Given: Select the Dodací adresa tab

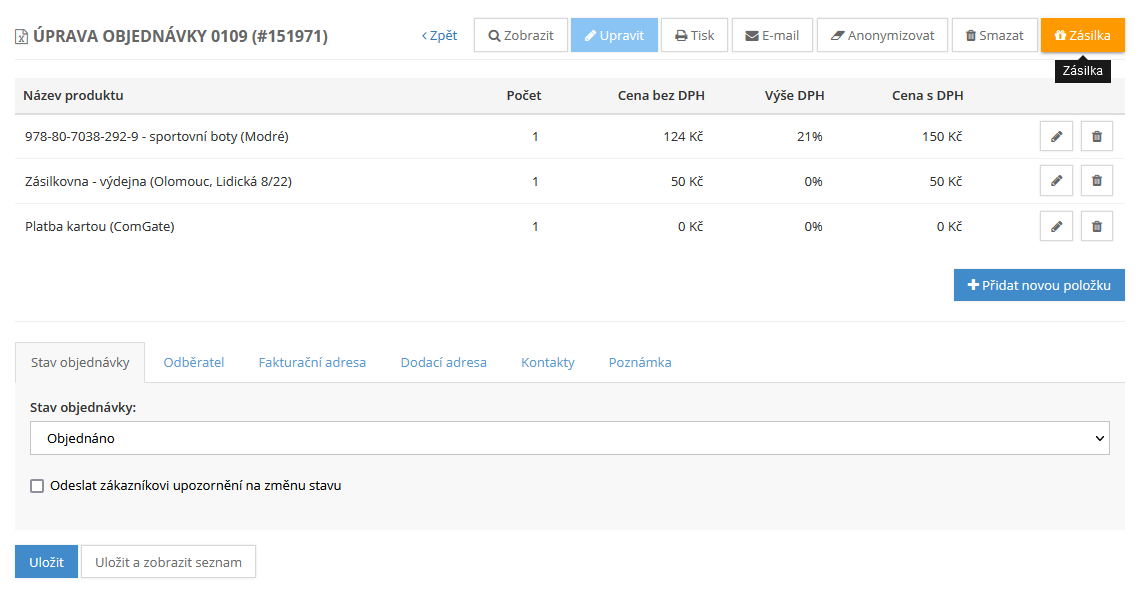Looking at the screenshot, I should click(443, 362).
